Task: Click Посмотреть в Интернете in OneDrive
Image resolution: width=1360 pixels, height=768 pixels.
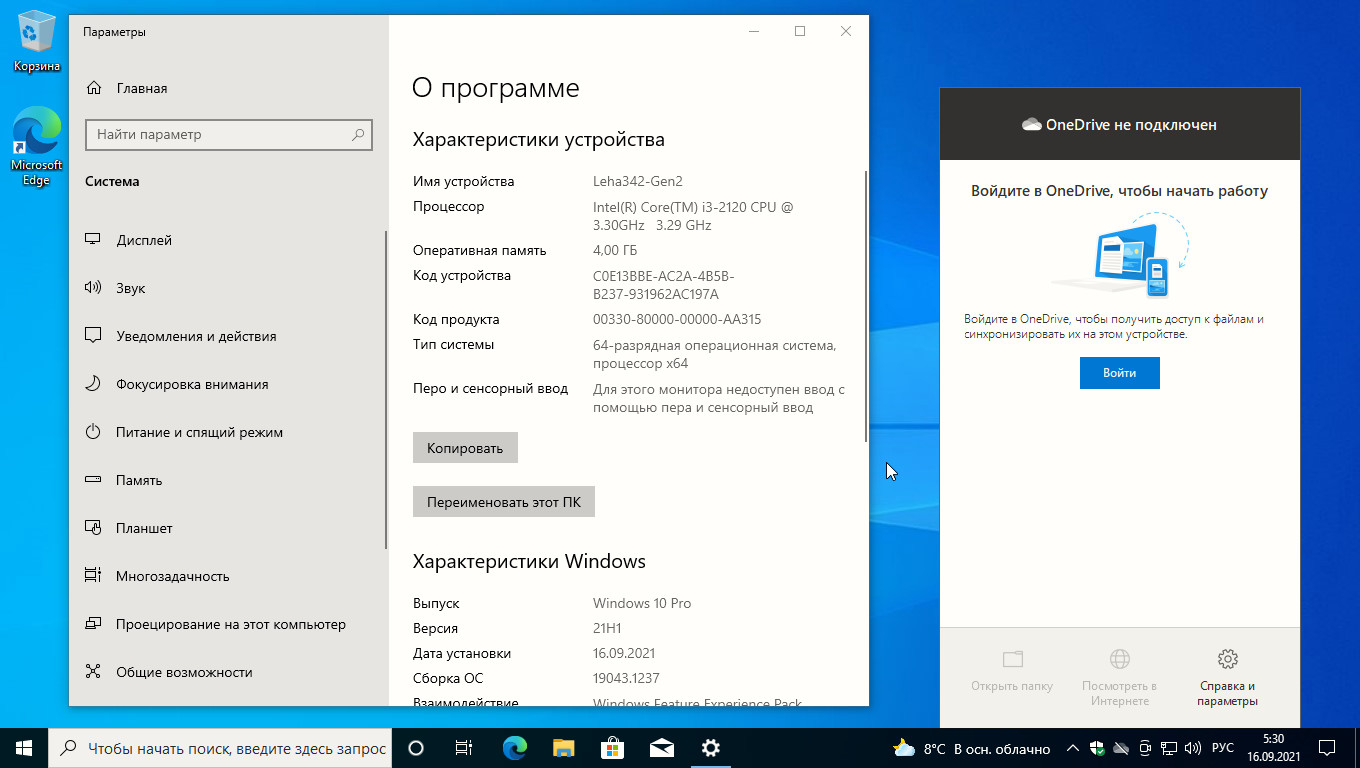Action: [1120, 678]
